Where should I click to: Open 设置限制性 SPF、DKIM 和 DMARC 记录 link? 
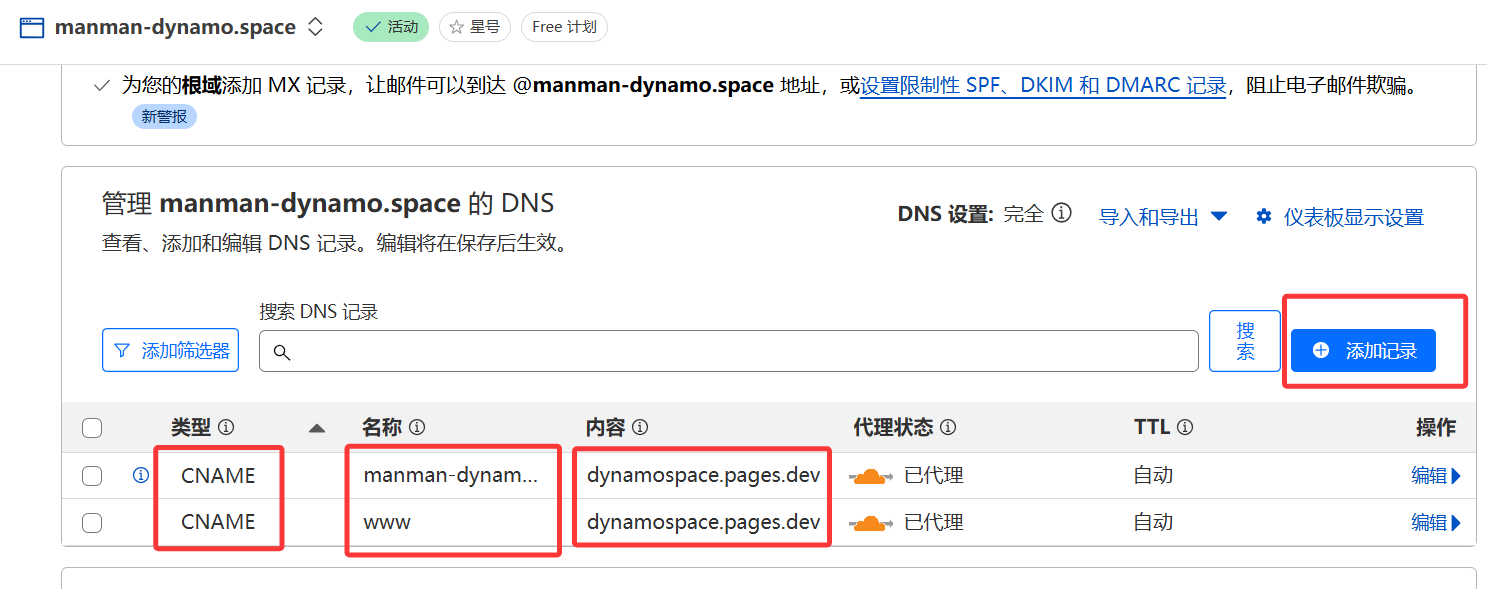tap(1043, 86)
